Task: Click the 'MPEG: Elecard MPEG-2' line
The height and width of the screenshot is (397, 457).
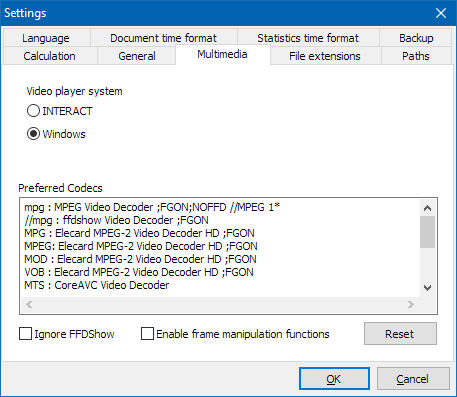Action: (141, 246)
